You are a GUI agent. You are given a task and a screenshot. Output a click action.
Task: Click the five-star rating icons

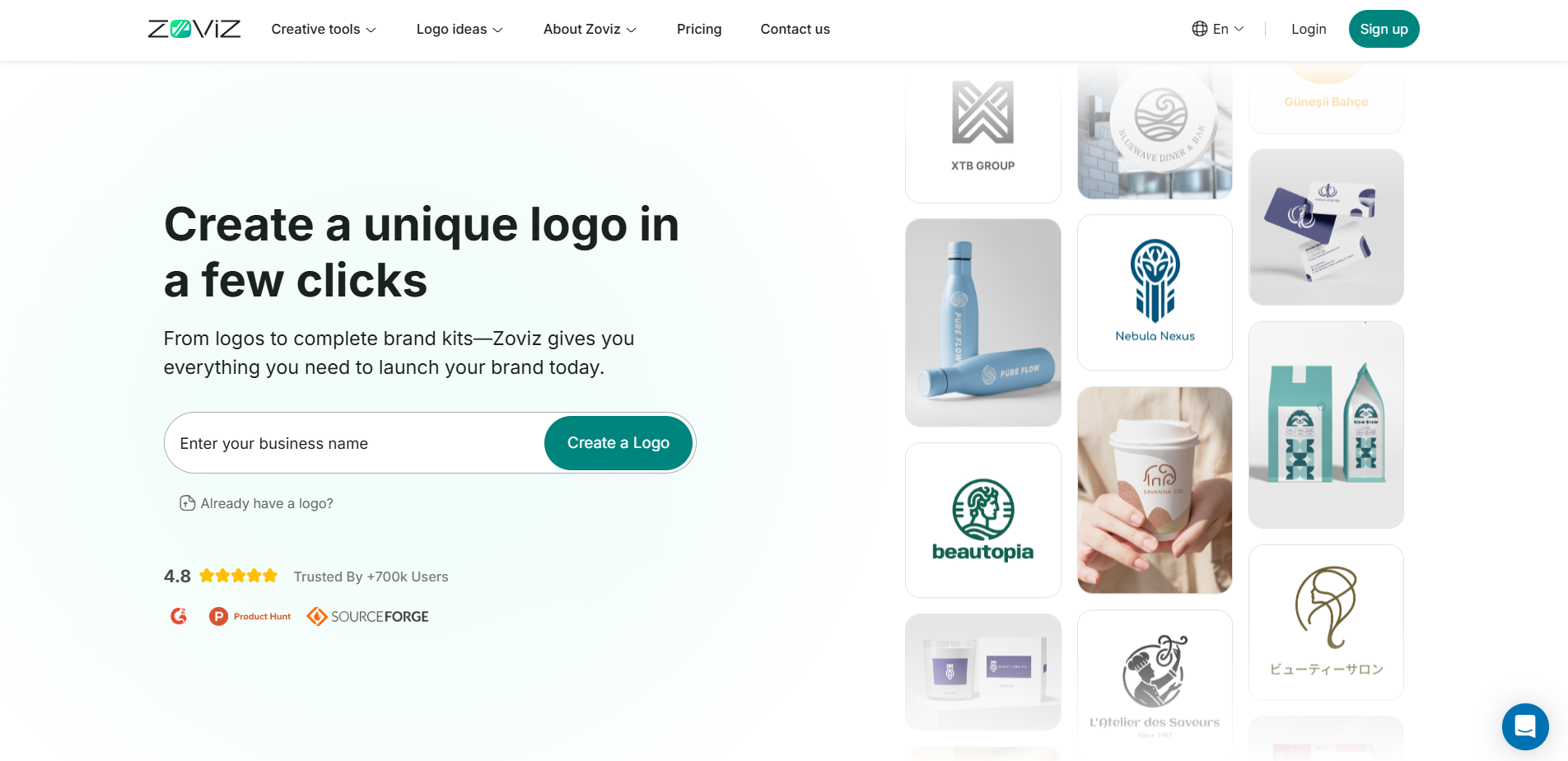point(238,576)
